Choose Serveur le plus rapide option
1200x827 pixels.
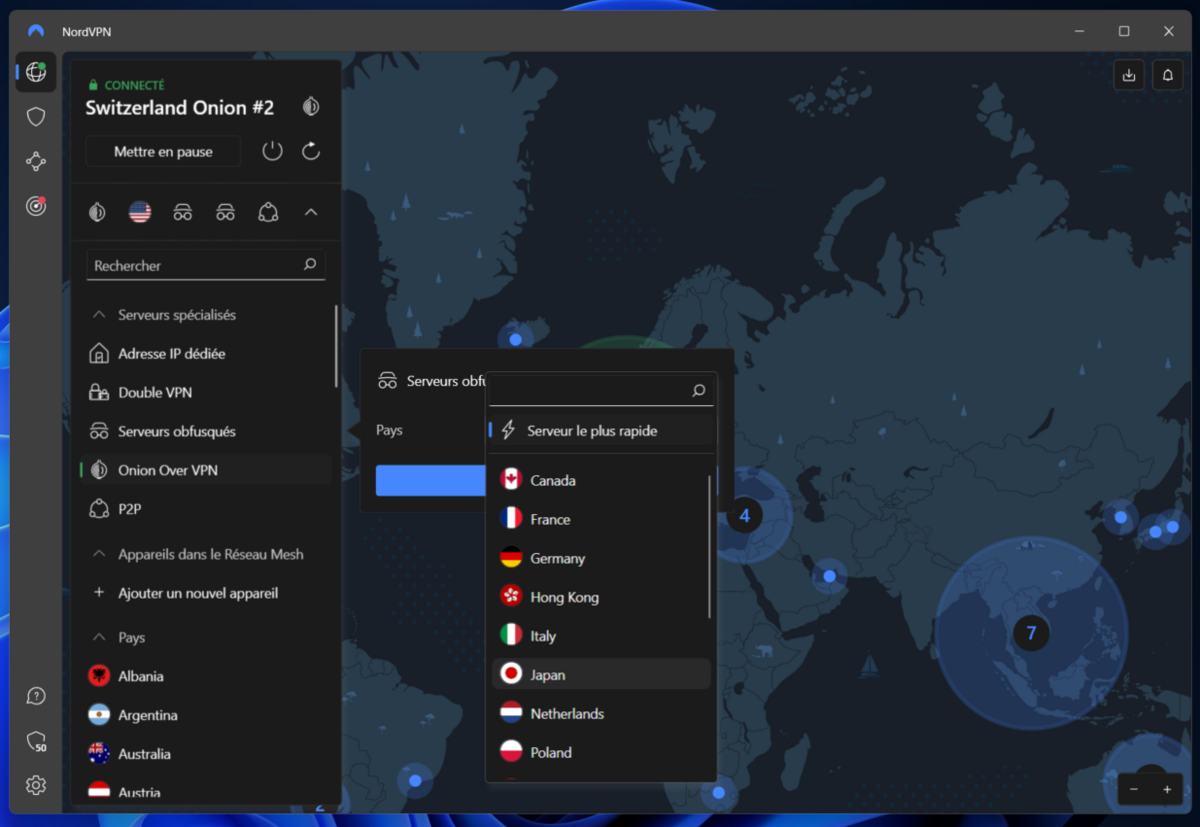click(601, 431)
